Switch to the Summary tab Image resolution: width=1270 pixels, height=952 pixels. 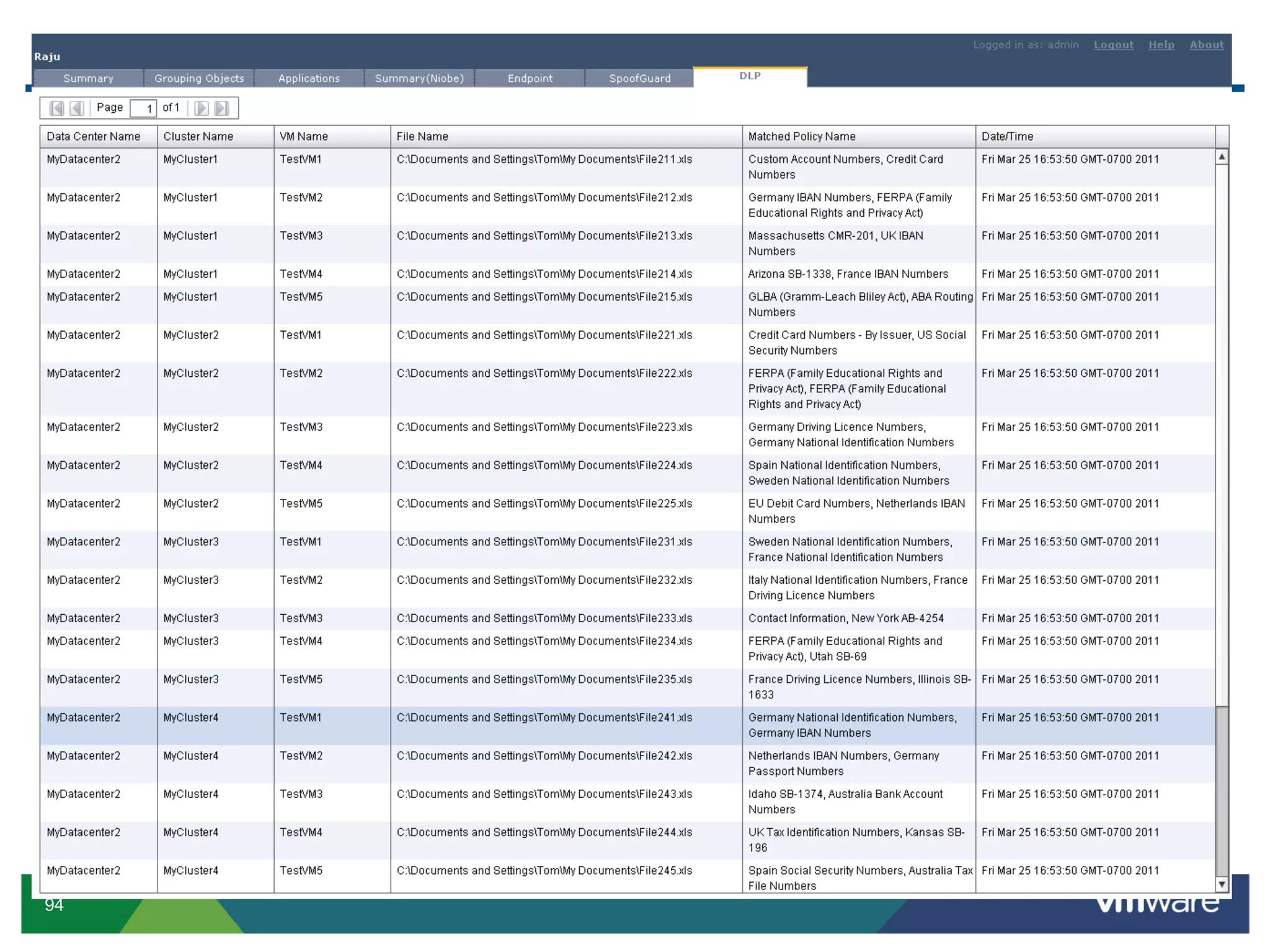[x=89, y=78]
